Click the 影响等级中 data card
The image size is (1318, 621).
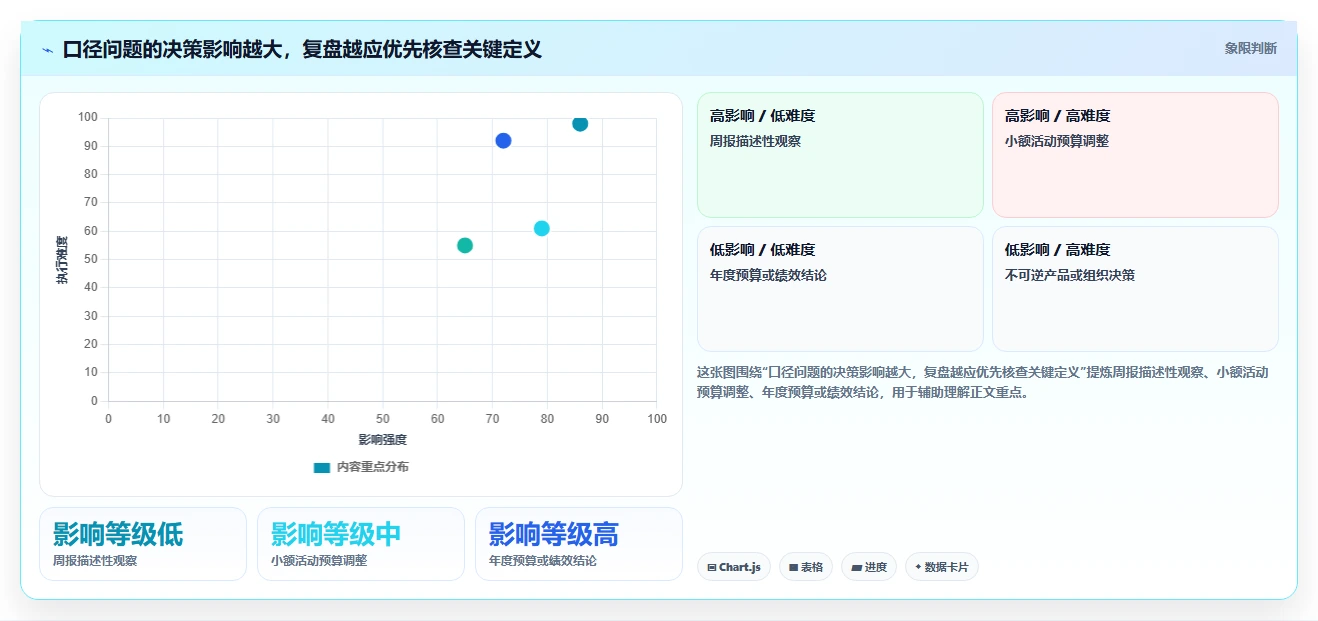361,544
